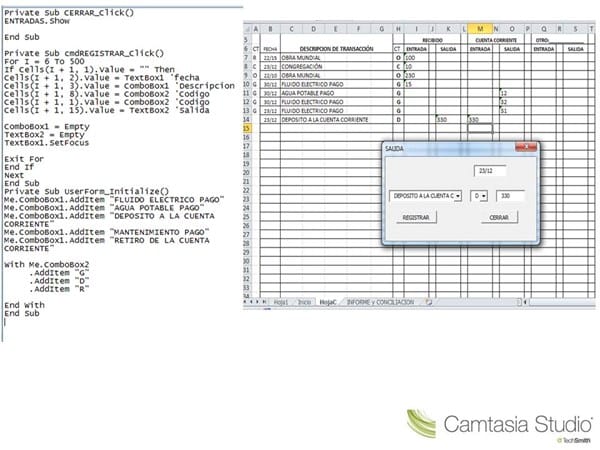Click the active empty cell in row 15
Image resolution: width=600 pixels, height=450 pixels.
pyautogui.click(x=480, y=129)
